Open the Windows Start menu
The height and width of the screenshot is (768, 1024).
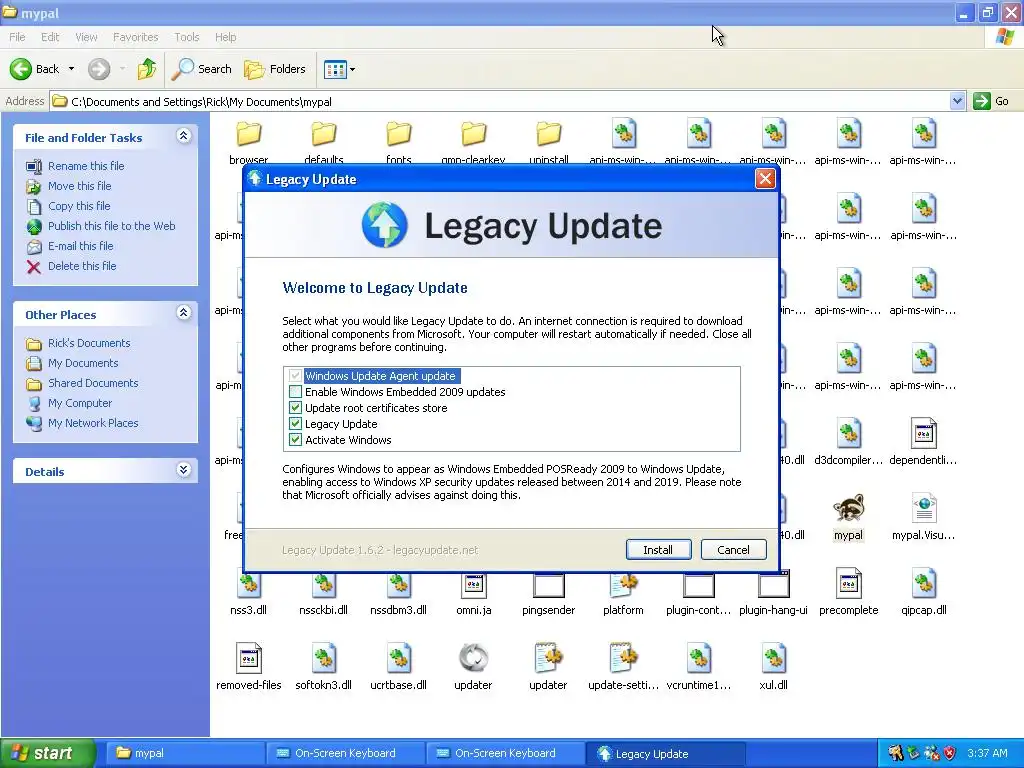pos(48,753)
